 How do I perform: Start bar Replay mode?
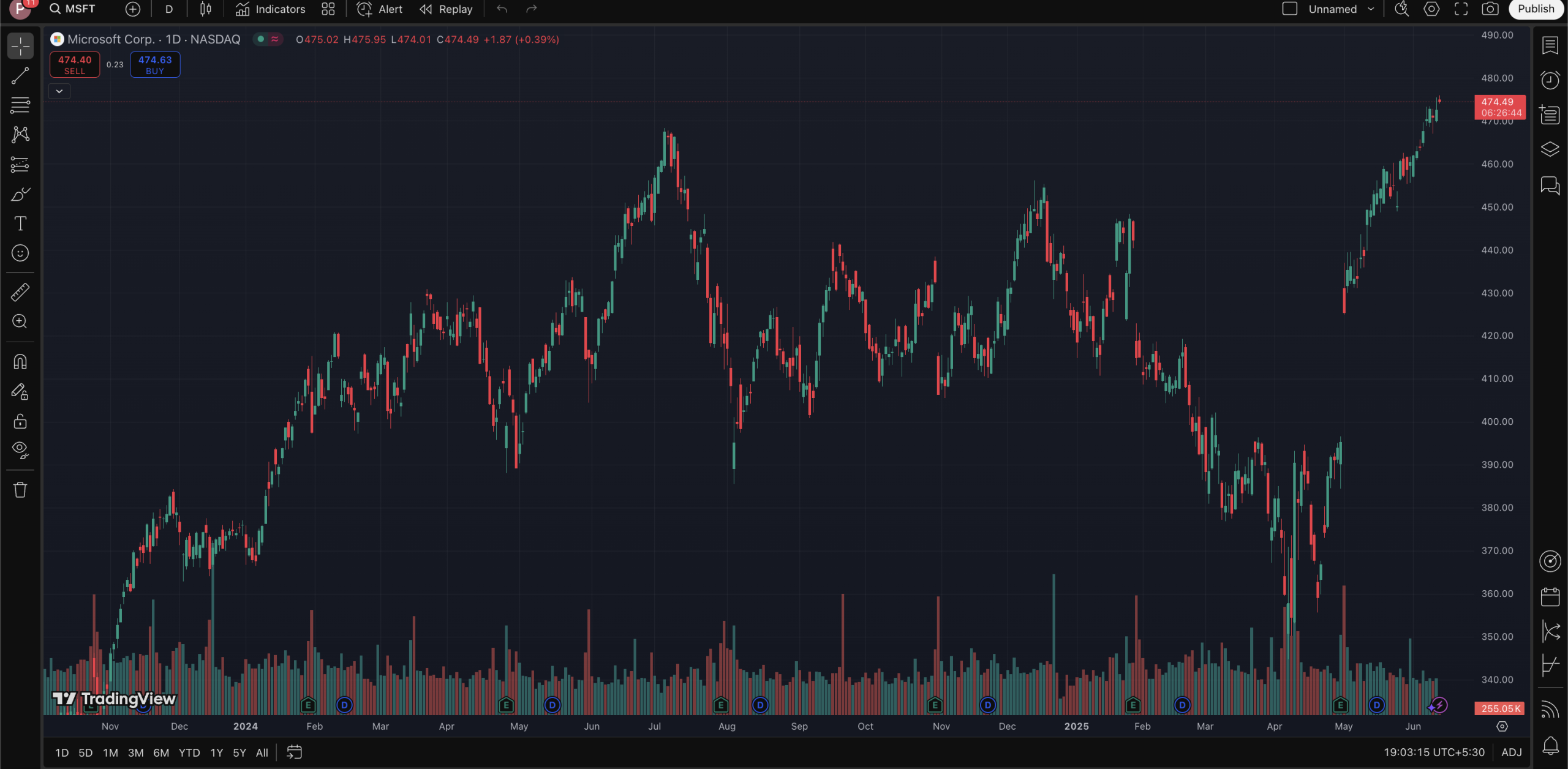coord(447,9)
